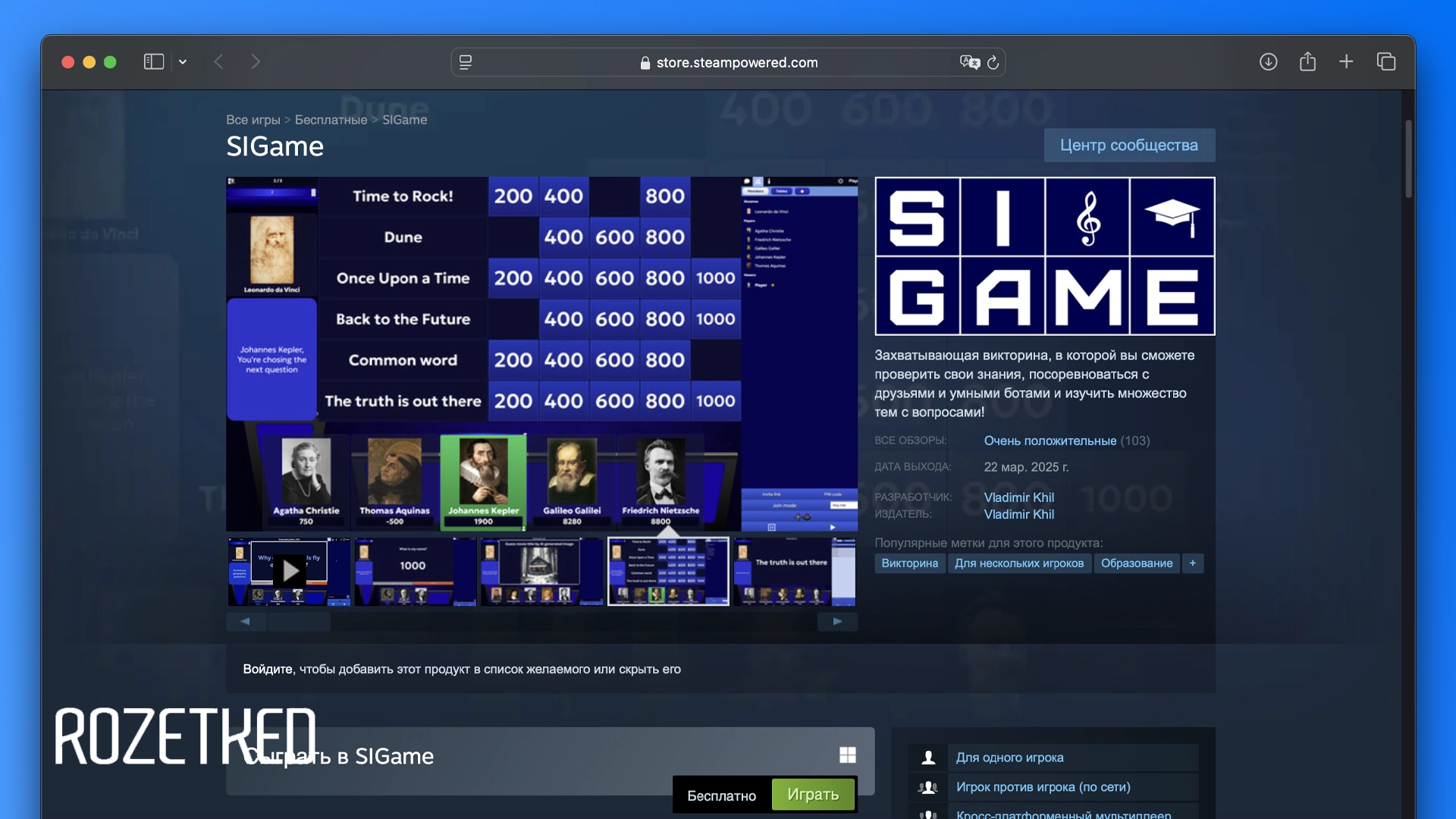Image resolution: width=1456 pixels, height=819 pixels.
Task: Select the thumbnail showing 1000 question
Action: (415, 572)
